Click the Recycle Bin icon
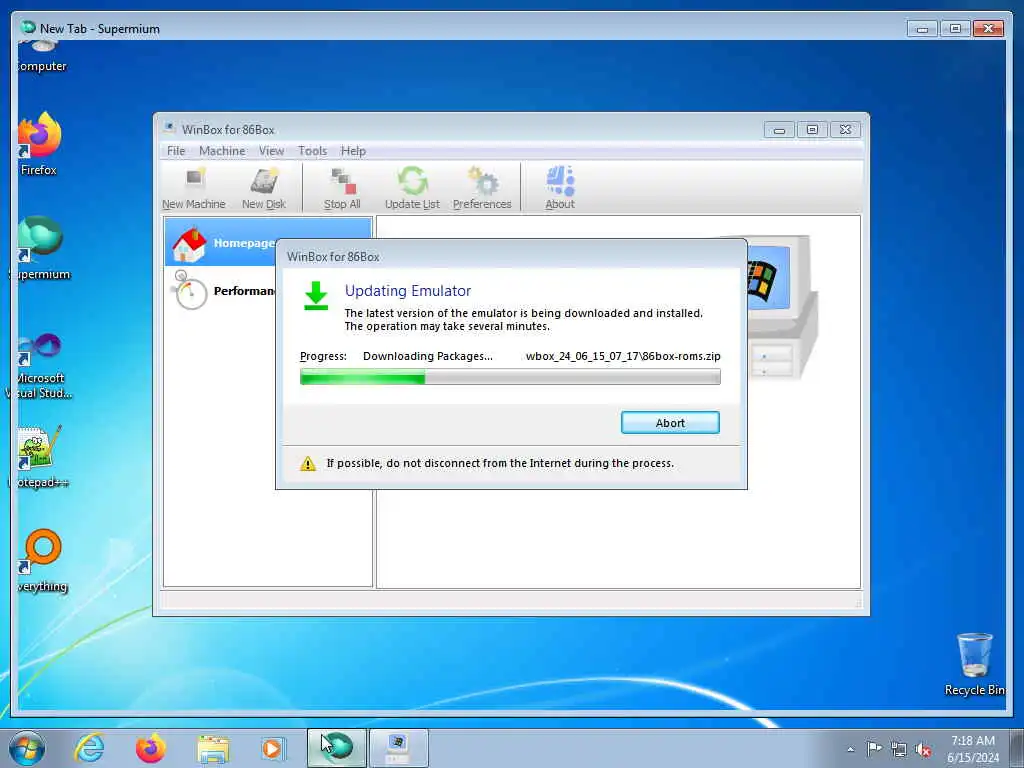The height and width of the screenshot is (768, 1024). coord(974,664)
